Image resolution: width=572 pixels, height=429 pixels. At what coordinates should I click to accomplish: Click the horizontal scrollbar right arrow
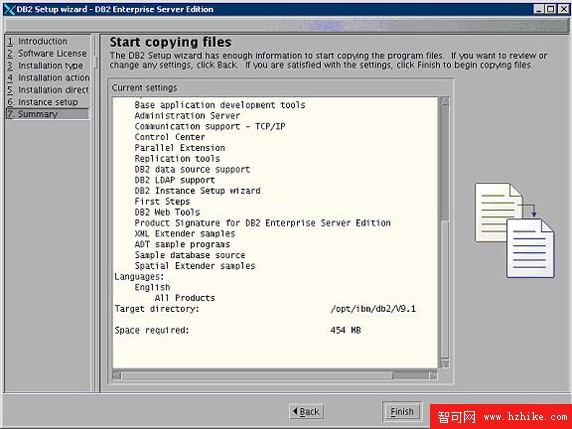pyautogui.click(x=433, y=375)
